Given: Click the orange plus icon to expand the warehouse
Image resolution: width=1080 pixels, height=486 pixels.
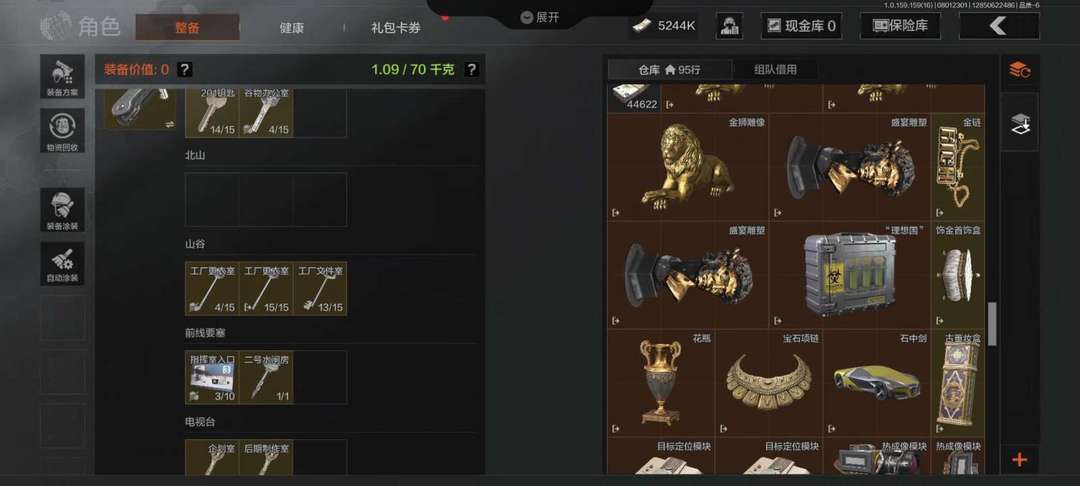Looking at the screenshot, I should 1019,460.
